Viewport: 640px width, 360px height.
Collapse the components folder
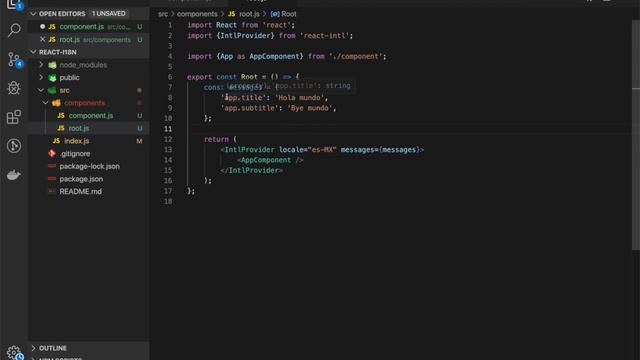pos(46,103)
